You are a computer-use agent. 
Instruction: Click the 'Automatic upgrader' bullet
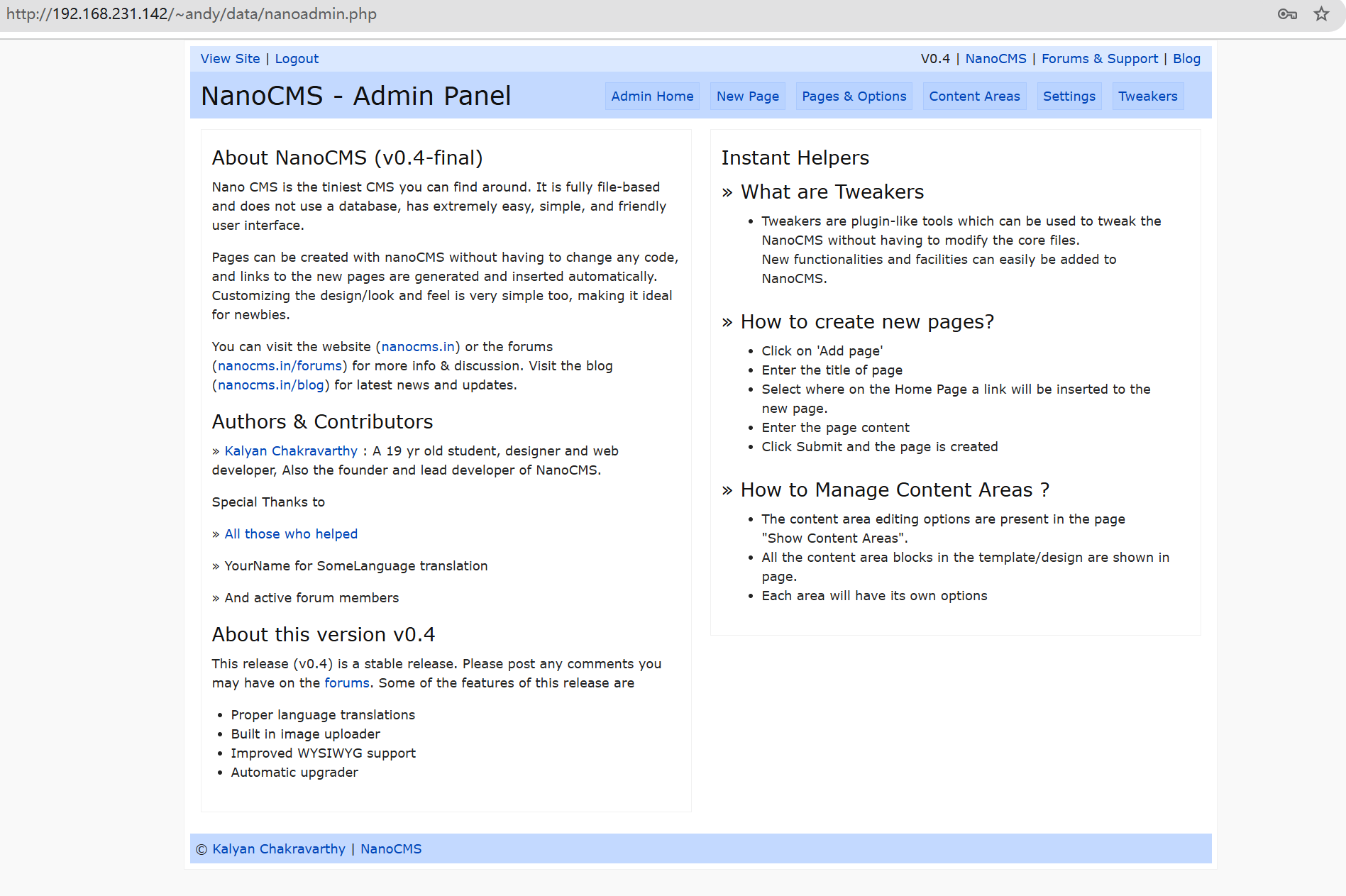(x=294, y=773)
